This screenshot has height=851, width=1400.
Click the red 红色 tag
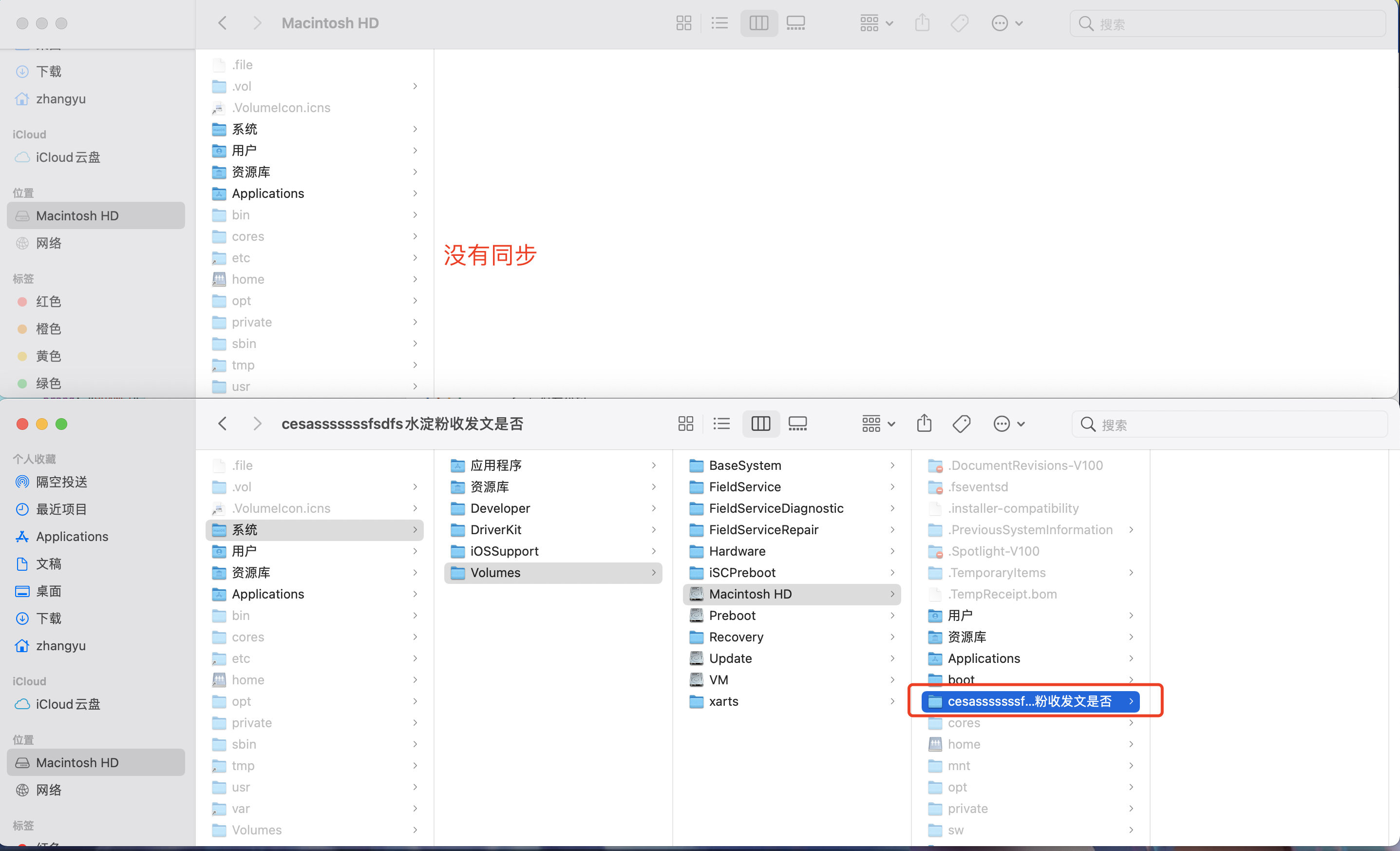pyautogui.click(x=48, y=301)
